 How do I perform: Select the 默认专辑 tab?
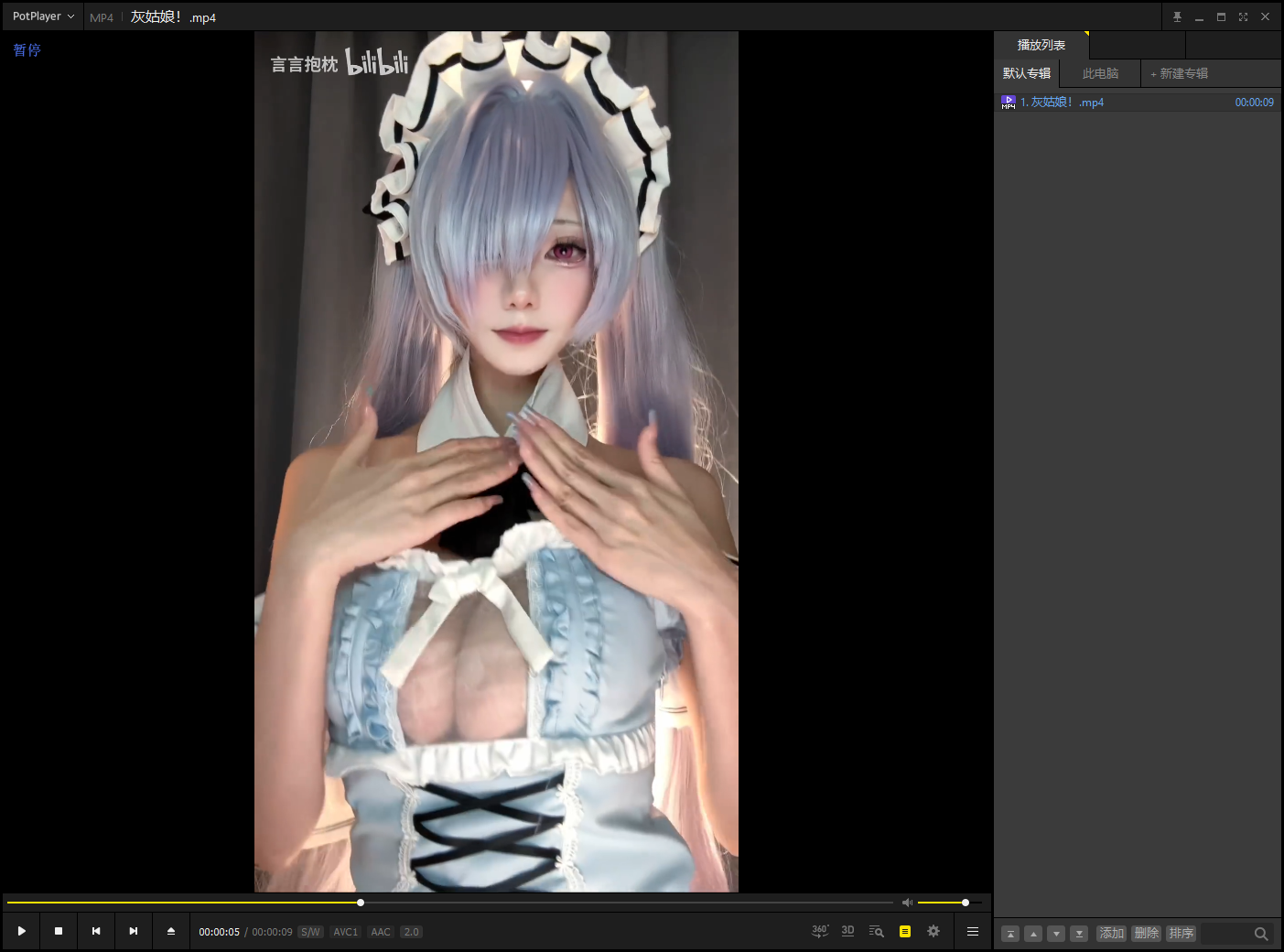[x=1027, y=73]
